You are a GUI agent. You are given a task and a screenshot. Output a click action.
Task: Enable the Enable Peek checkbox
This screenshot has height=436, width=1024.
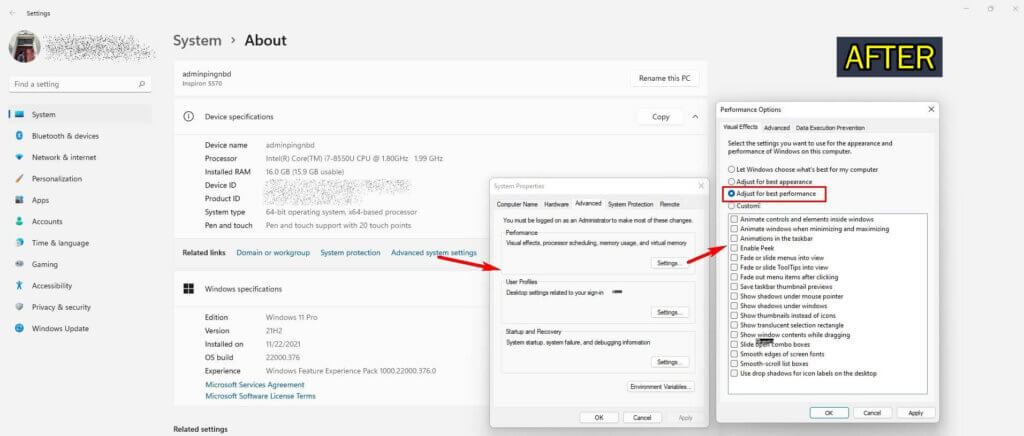click(x=735, y=248)
